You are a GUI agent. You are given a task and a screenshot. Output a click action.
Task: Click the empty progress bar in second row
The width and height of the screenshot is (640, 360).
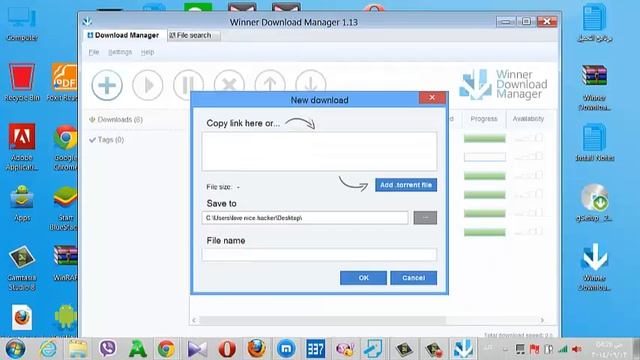click(484, 157)
